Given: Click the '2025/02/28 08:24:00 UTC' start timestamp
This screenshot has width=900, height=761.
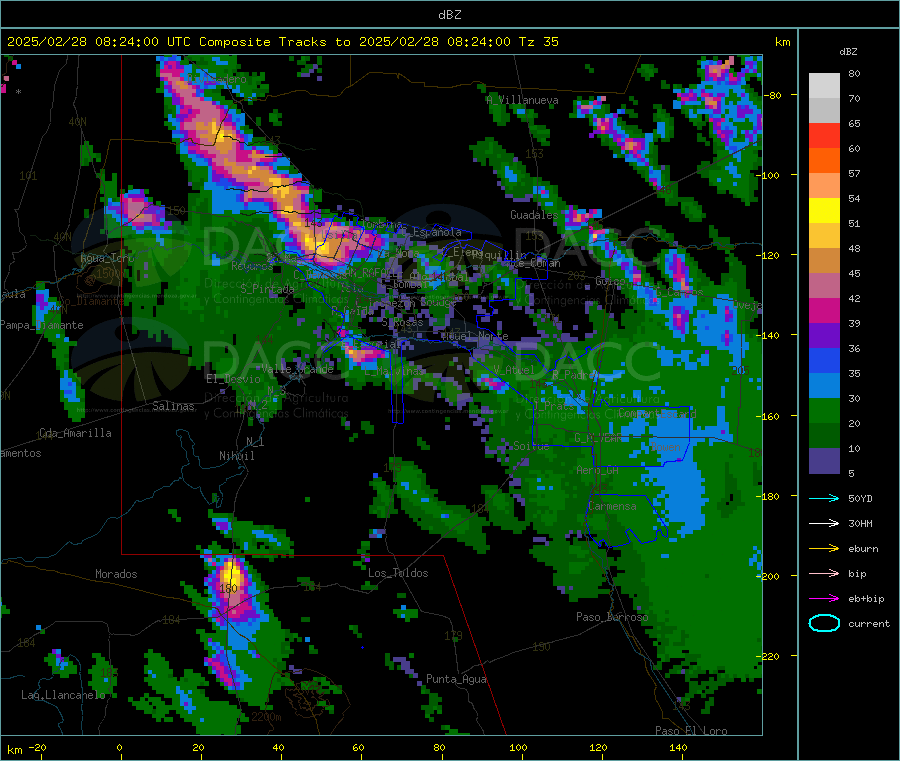Looking at the screenshot, I should (91, 42).
